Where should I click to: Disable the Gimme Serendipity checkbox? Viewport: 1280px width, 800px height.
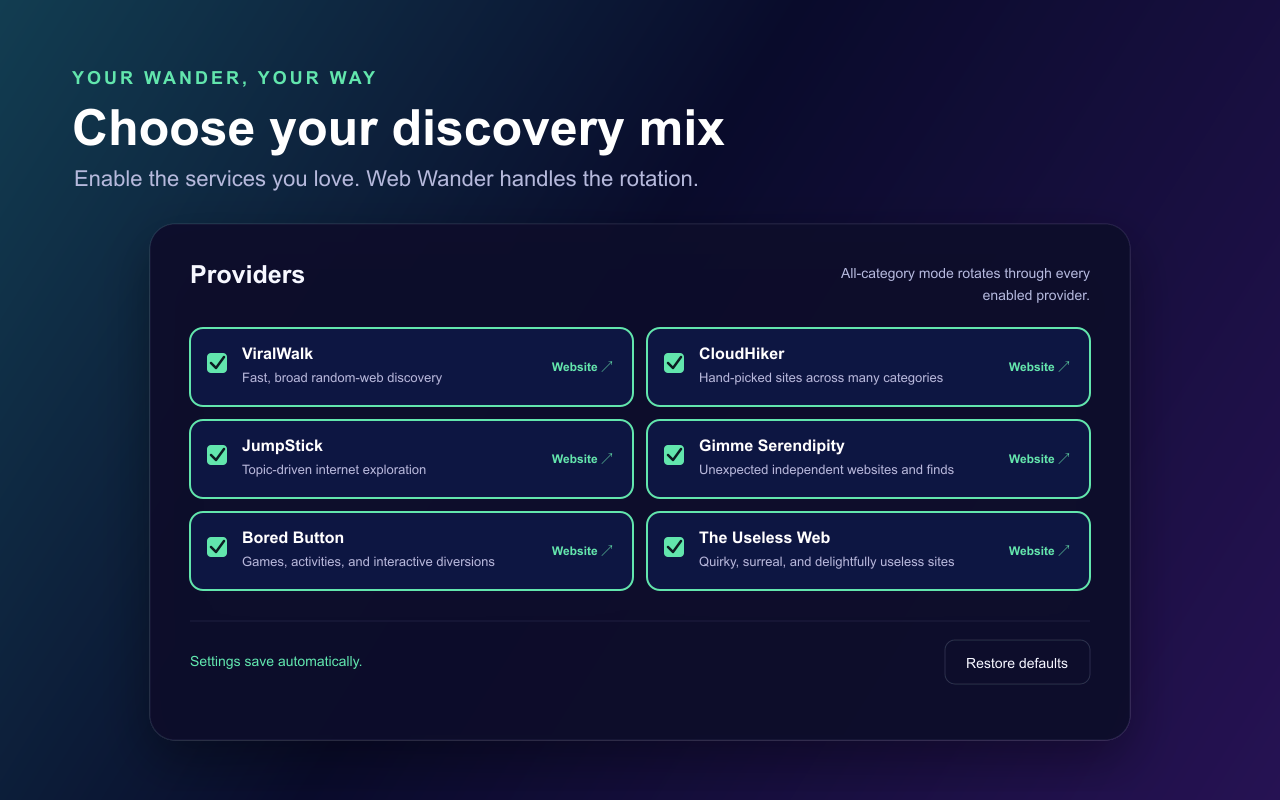coord(674,455)
